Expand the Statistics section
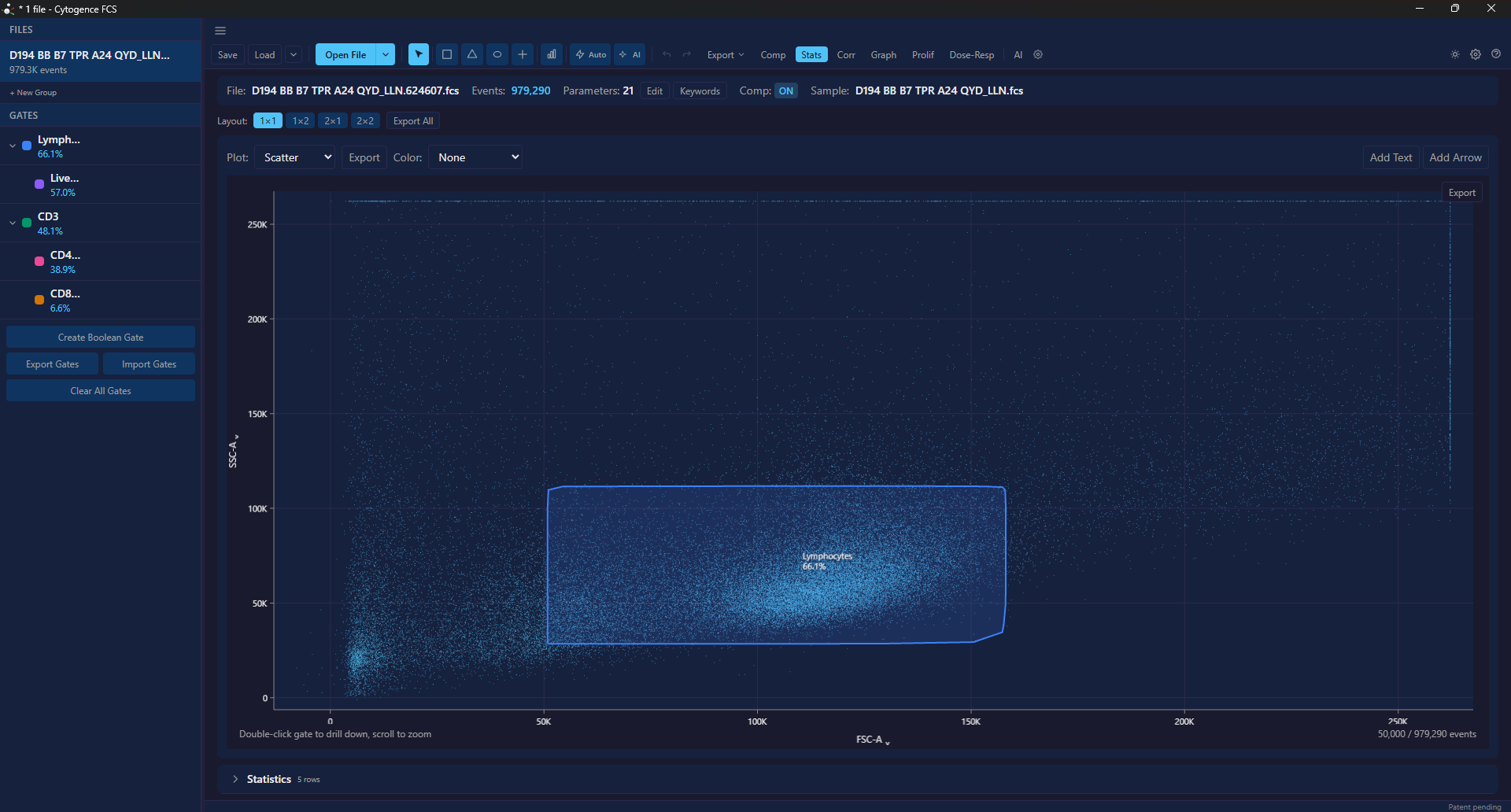This screenshot has width=1511, height=812. tap(235, 779)
